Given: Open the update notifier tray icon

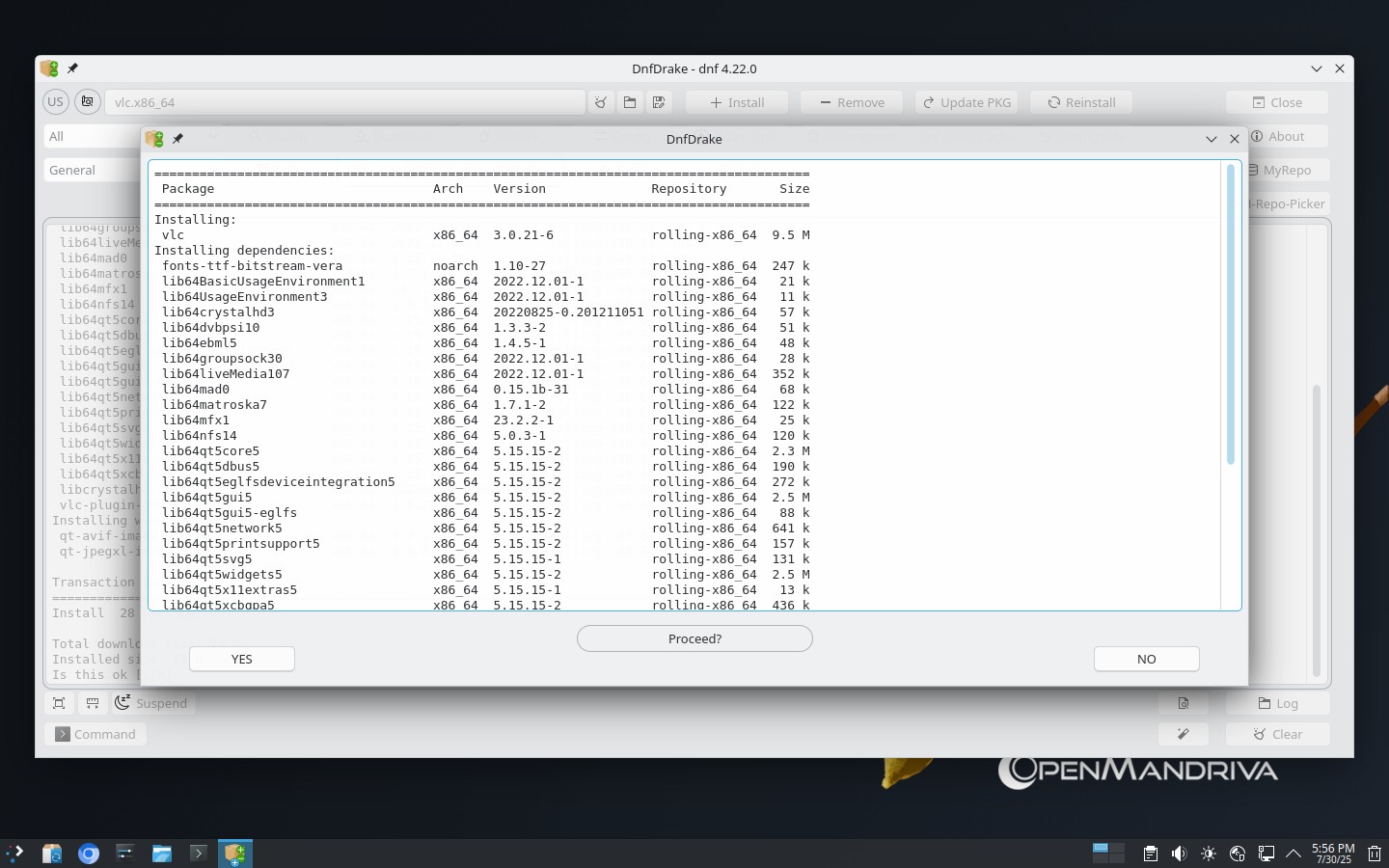Looking at the screenshot, I should tap(1238, 854).
